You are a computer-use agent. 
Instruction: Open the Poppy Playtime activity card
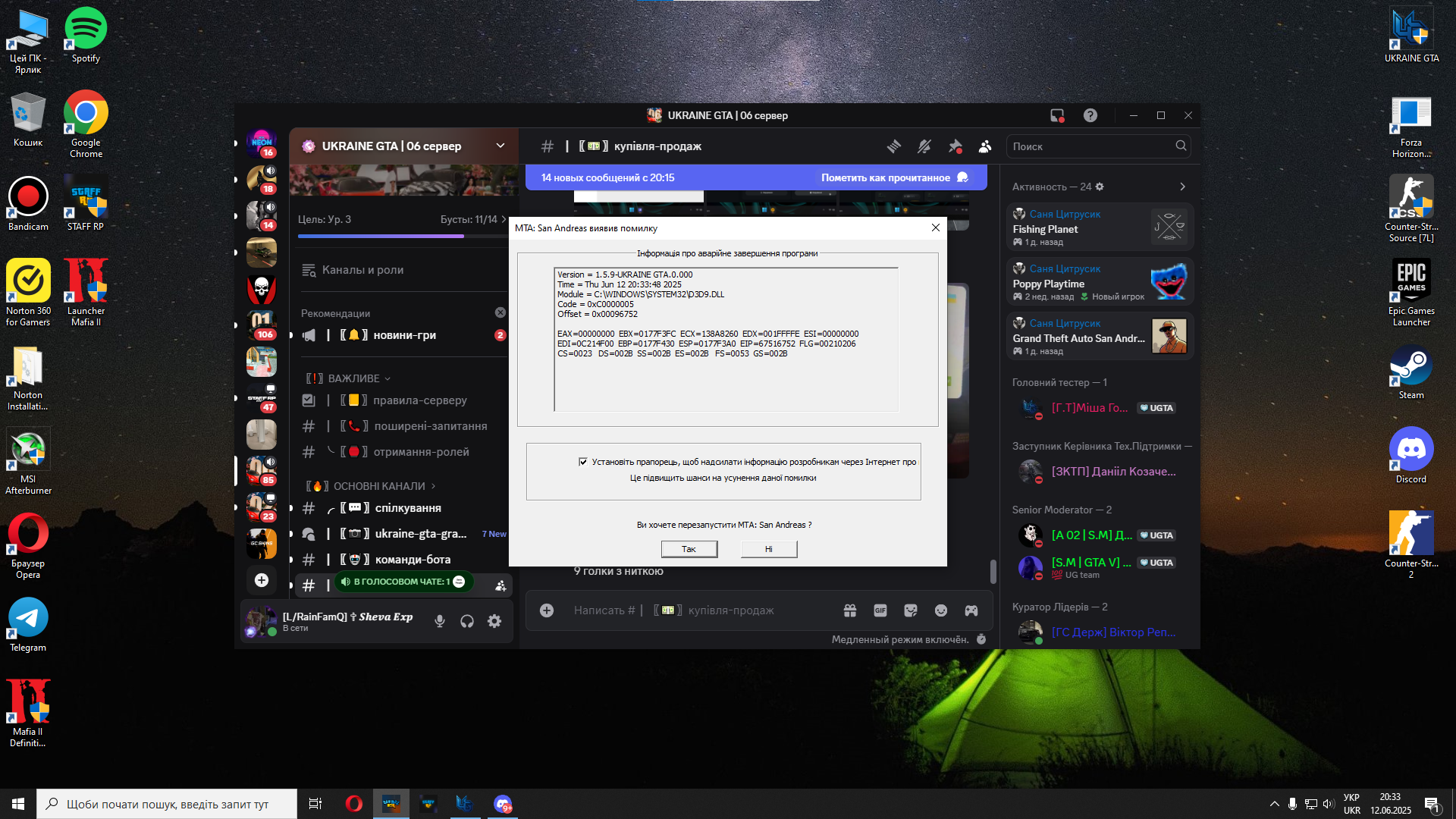[x=1100, y=281]
